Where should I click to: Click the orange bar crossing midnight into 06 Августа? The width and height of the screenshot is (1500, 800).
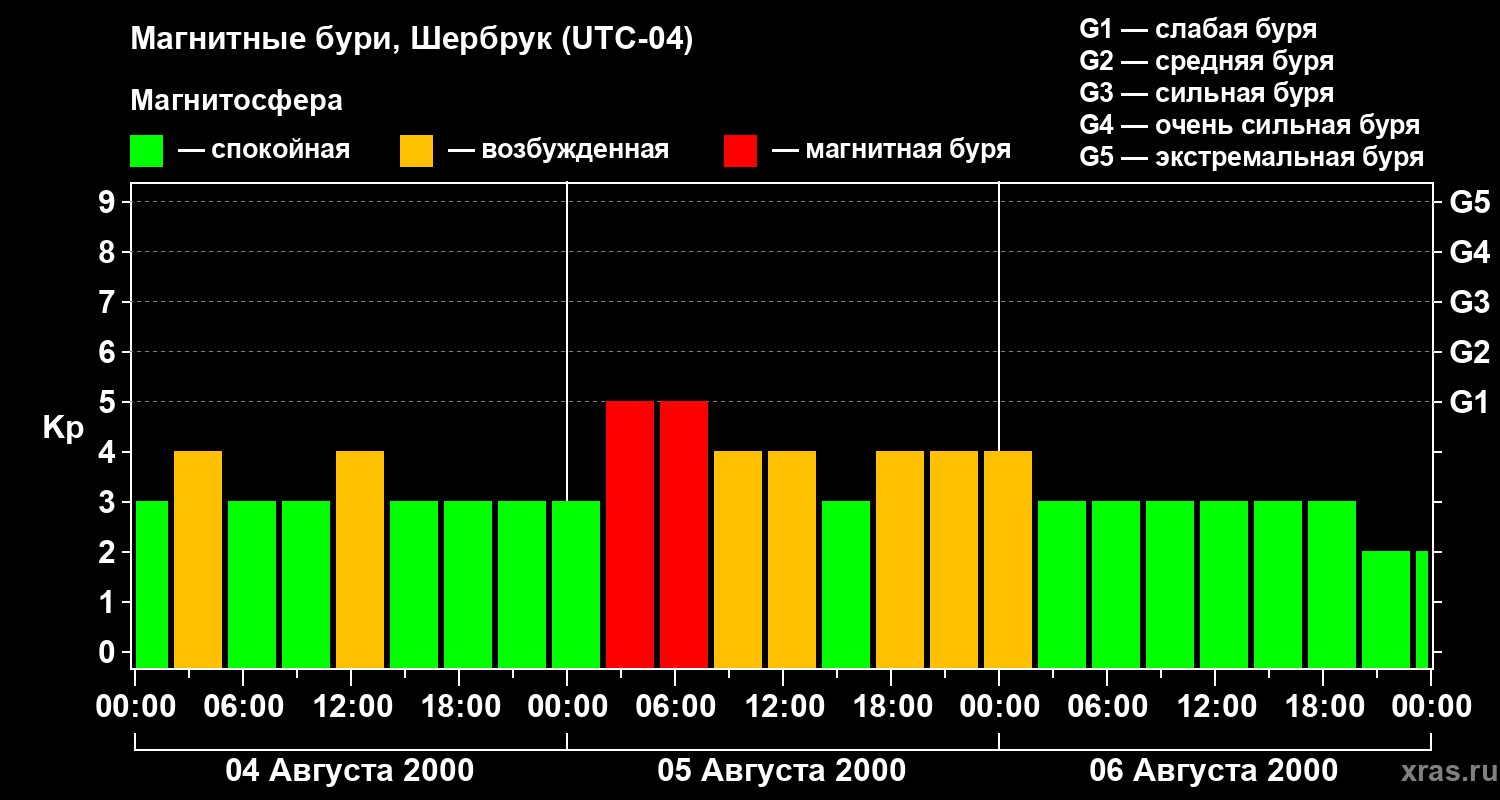tap(1008, 560)
